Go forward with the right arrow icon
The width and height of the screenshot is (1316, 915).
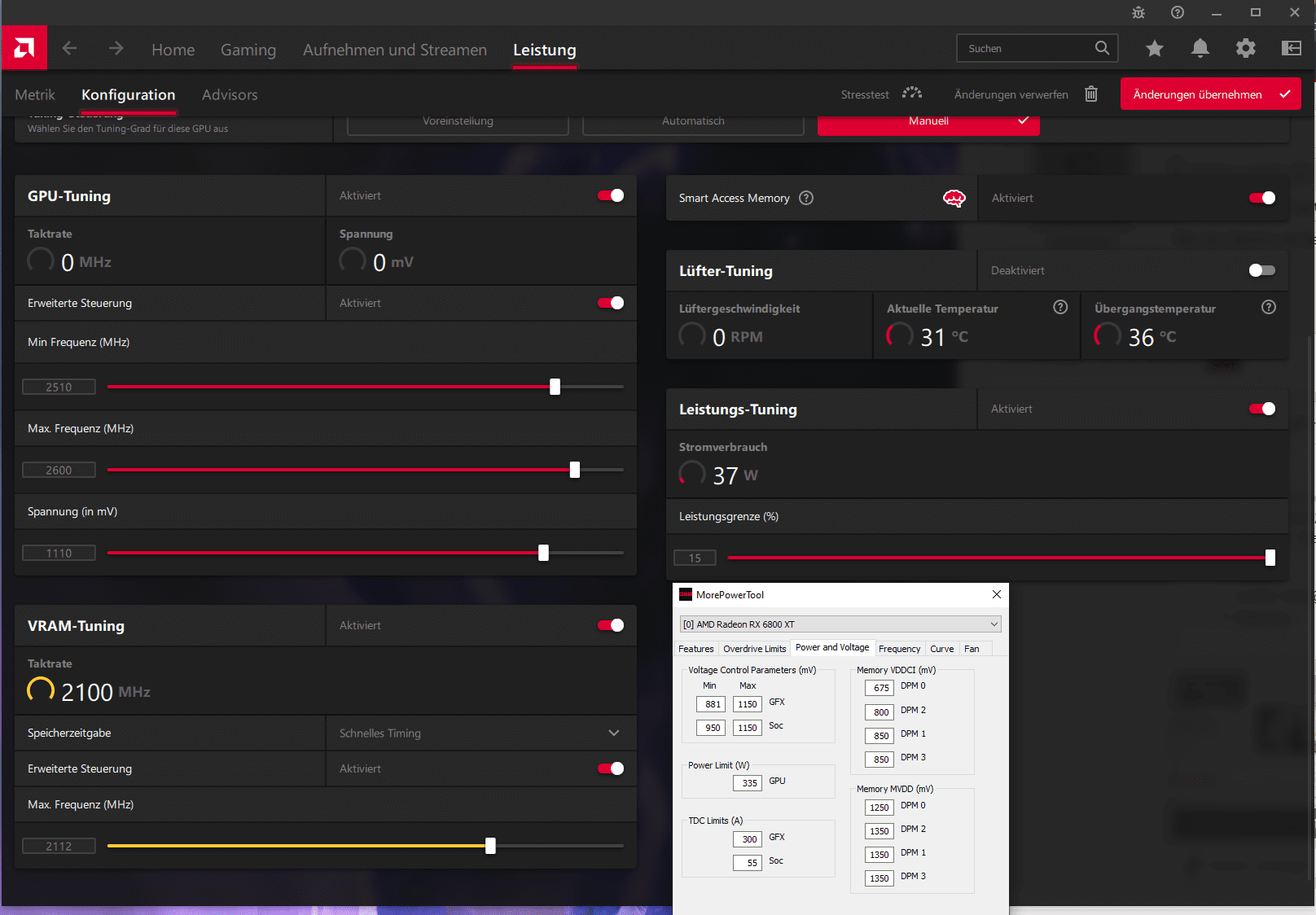click(116, 49)
